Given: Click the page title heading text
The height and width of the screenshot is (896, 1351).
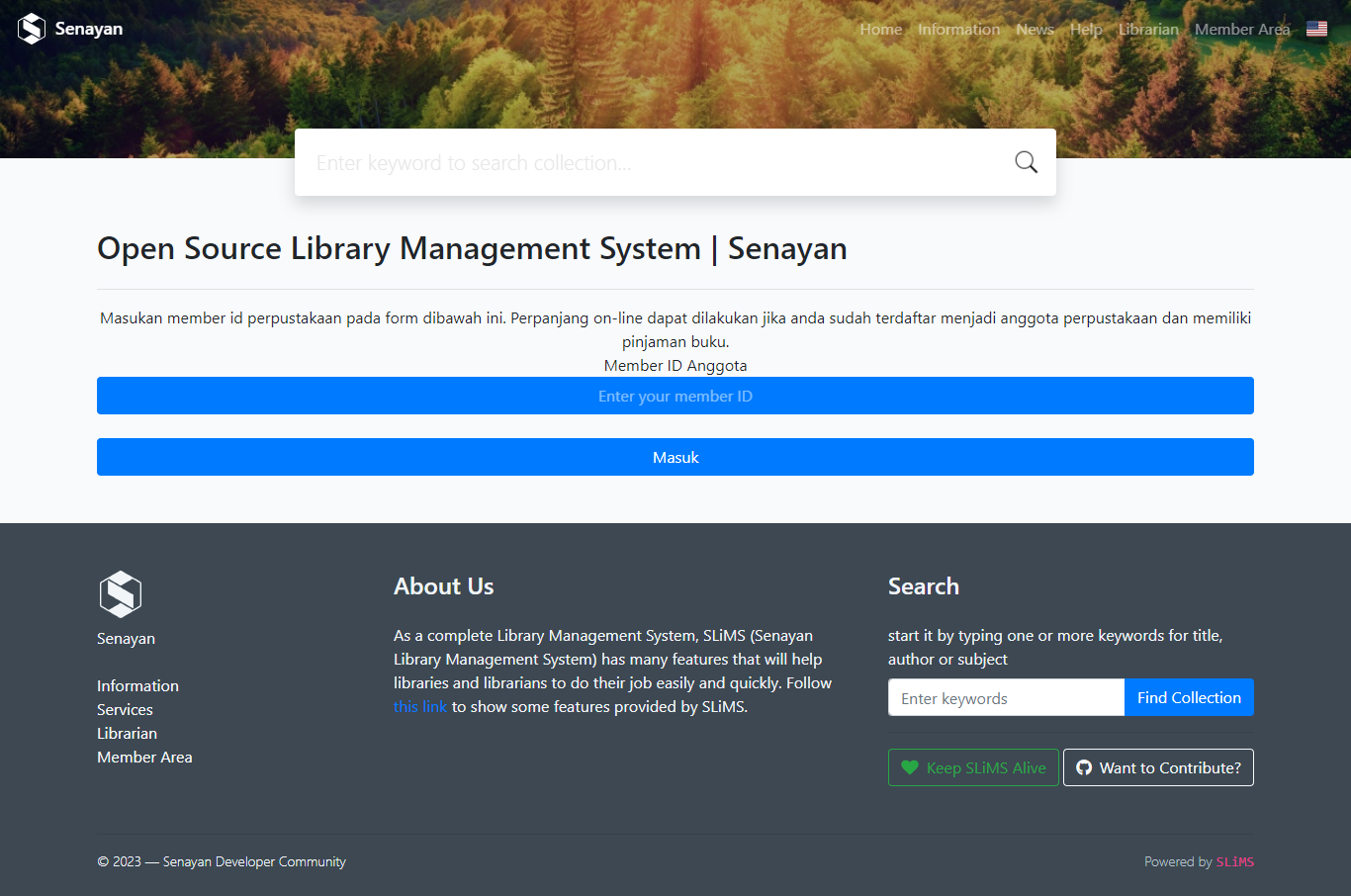Looking at the screenshot, I should tap(472, 248).
